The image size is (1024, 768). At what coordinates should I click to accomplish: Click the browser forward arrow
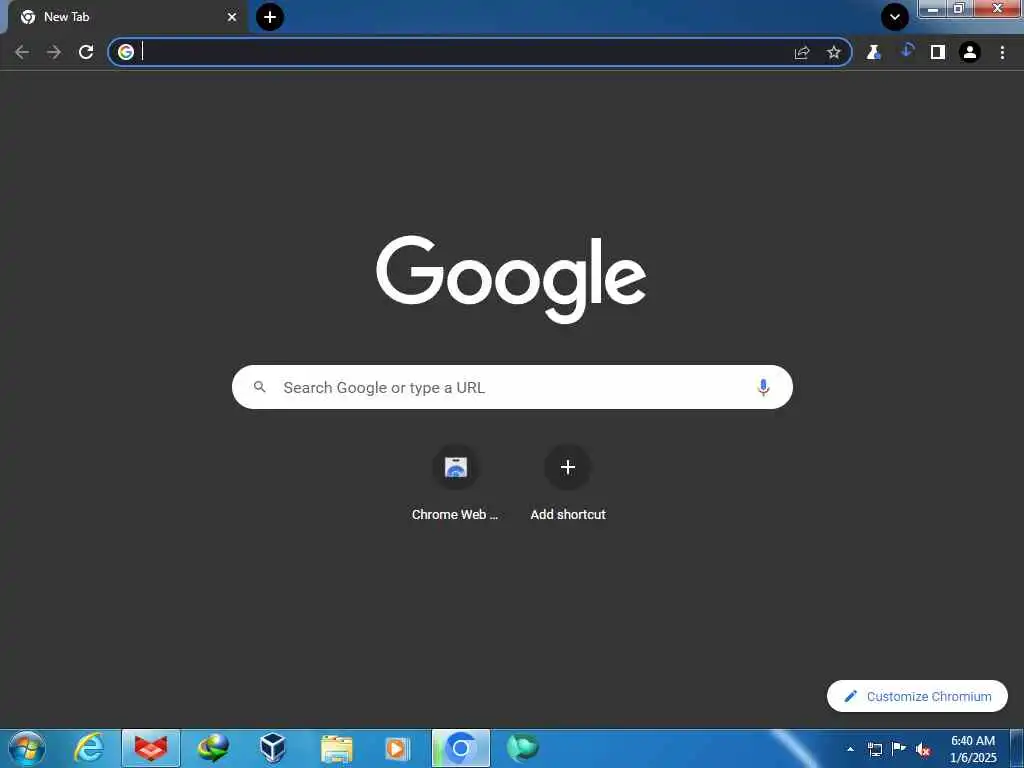click(54, 52)
